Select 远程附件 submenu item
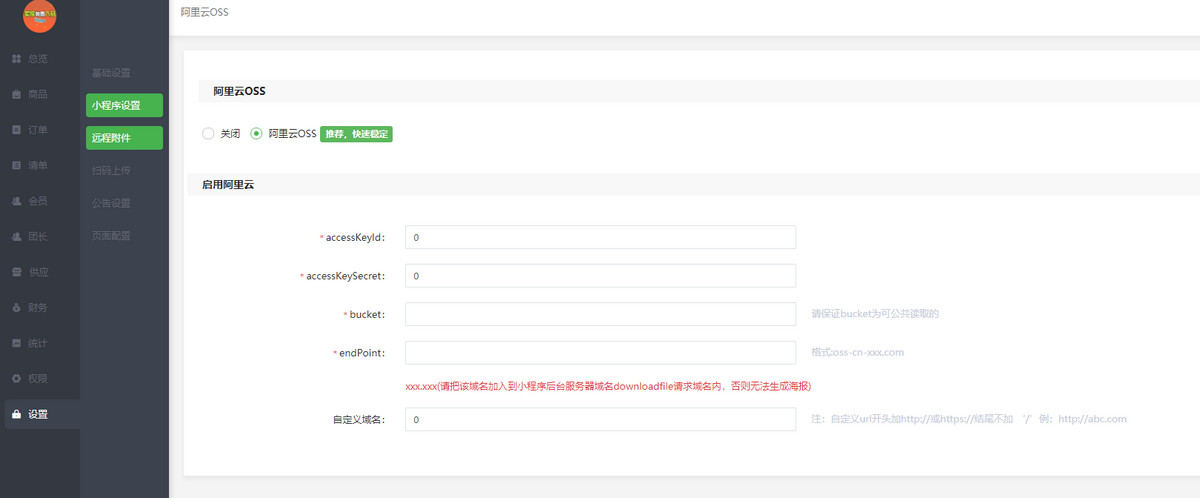Screen dimensions: 1200x498 tap(124, 137)
